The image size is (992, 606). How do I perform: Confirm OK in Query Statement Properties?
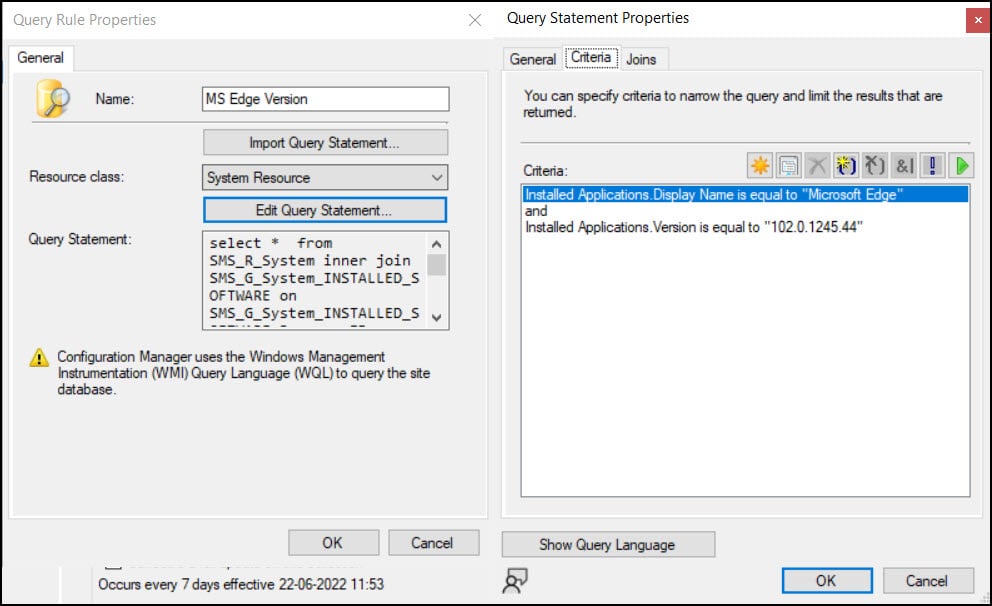(827, 581)
